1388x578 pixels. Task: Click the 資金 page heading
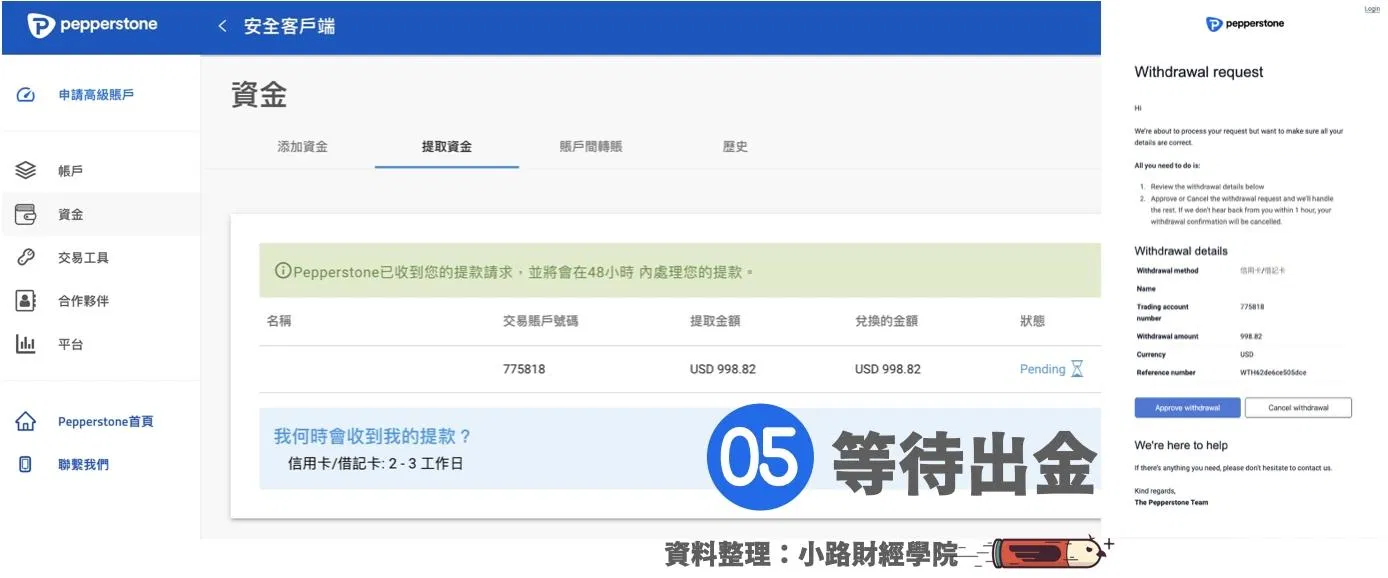(259, 95)
